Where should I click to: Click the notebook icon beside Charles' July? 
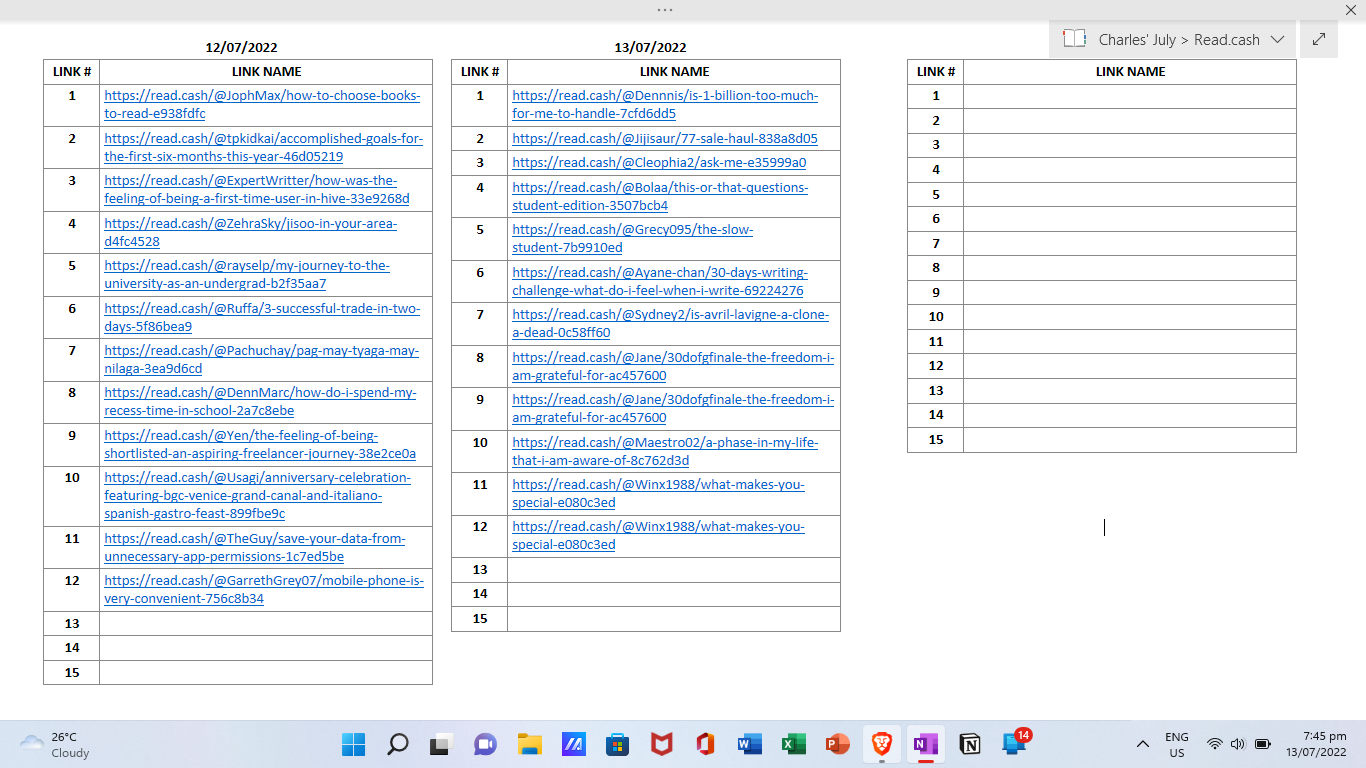(x=1074, y=39)
